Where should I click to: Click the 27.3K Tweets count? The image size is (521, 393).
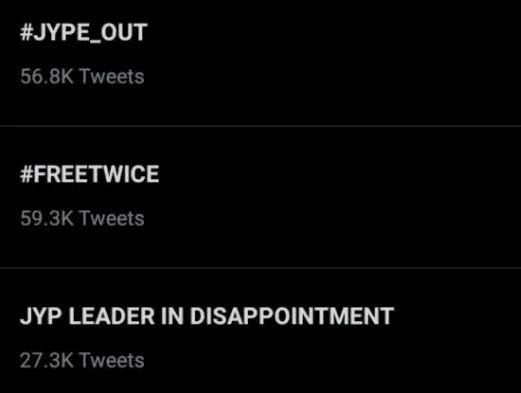(82, 360)
